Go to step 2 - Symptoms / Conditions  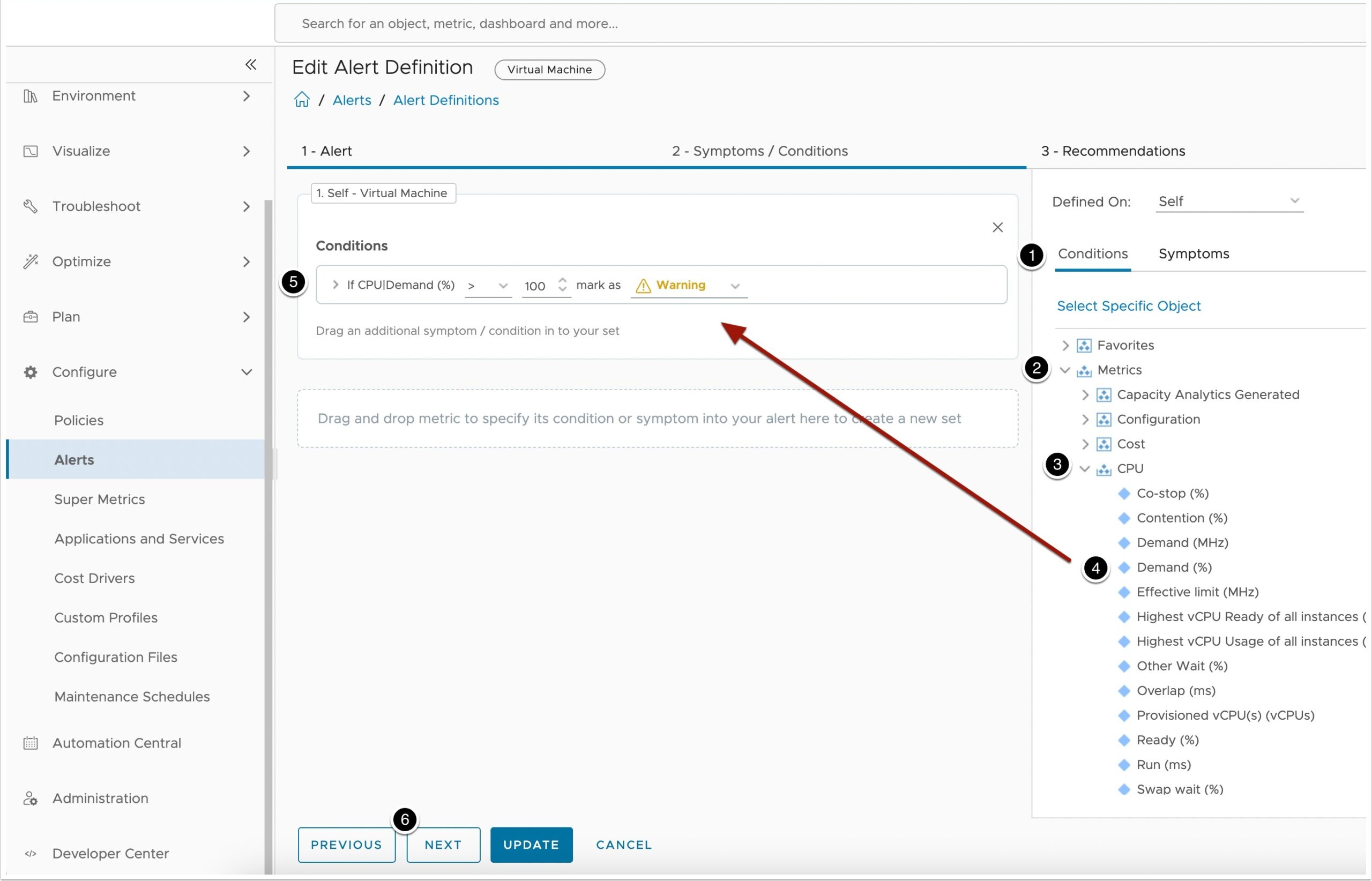point(759,151)
